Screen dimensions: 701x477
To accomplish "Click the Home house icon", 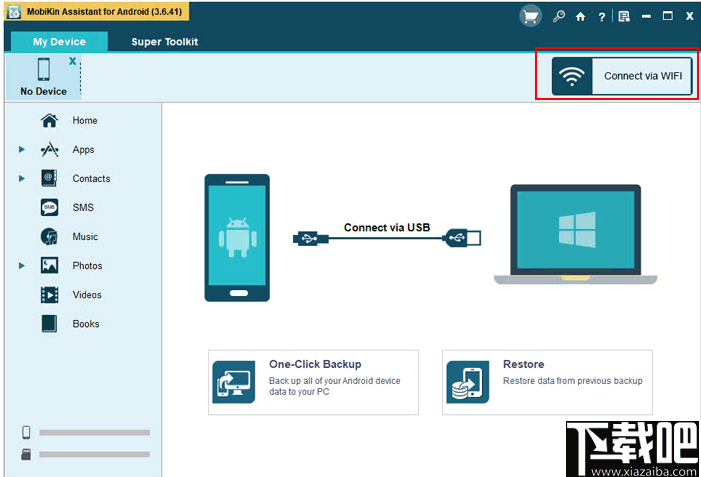I will (49, 120).
